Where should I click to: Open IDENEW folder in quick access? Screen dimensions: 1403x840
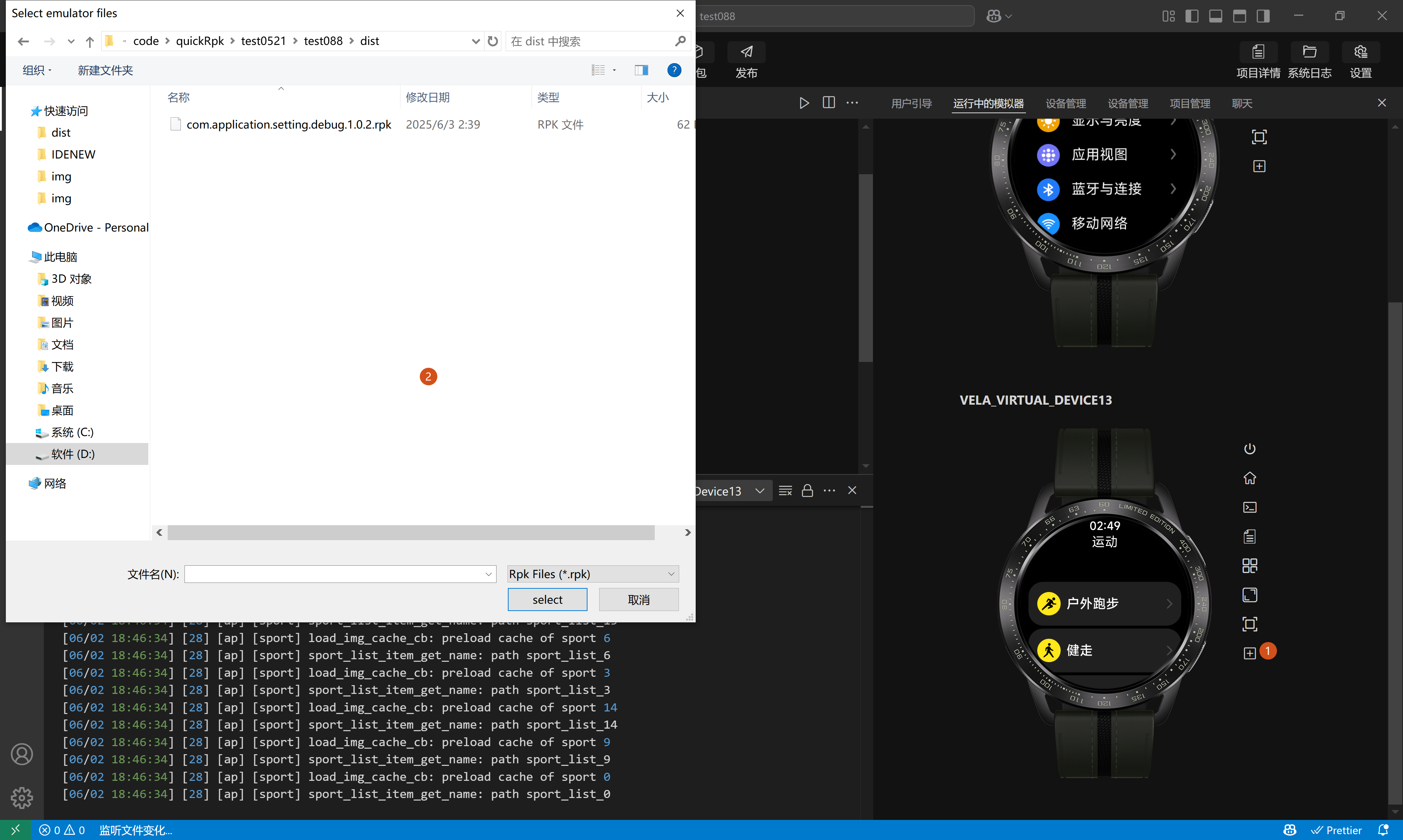click(73, 154)
